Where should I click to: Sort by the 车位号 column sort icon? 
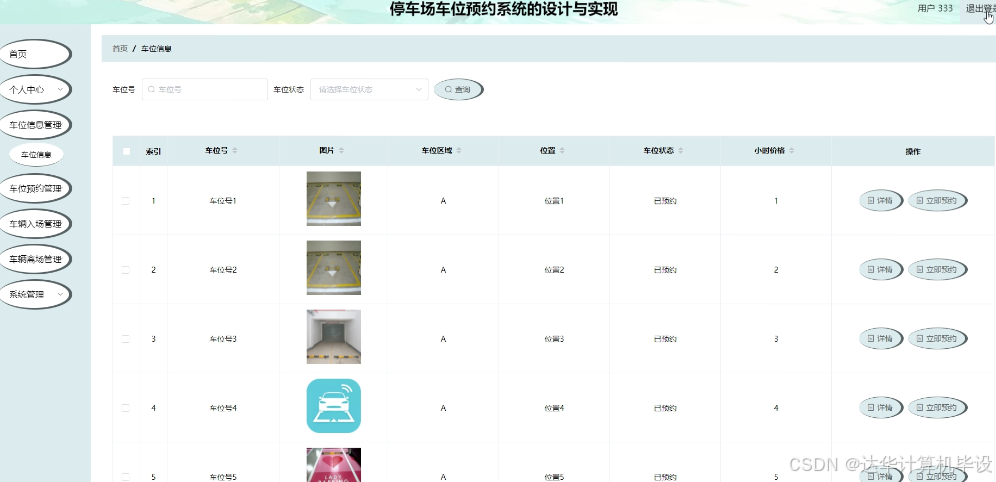pyautogui.click(x=235, y=151)
